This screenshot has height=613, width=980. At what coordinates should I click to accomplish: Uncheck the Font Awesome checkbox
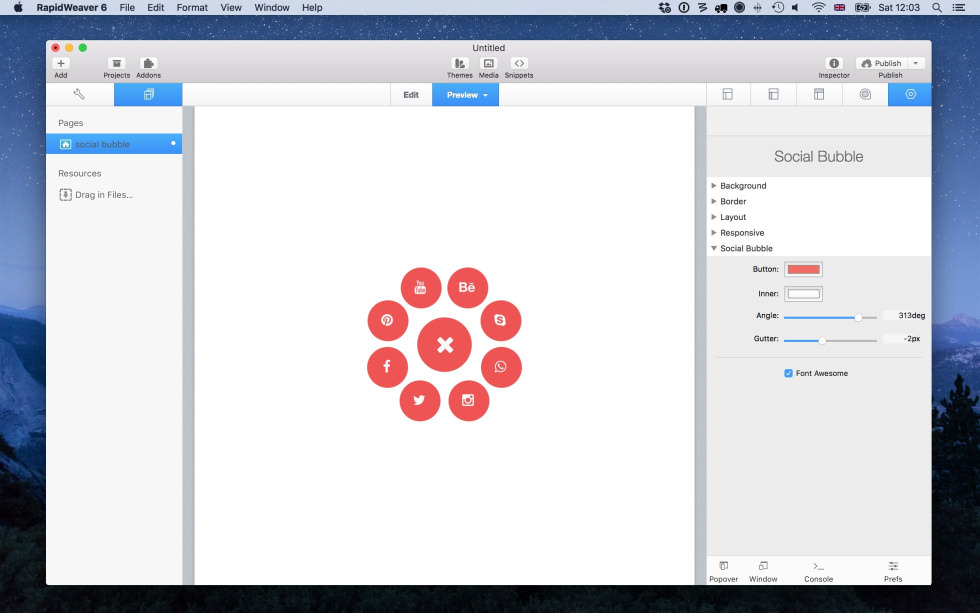[788, 373]
